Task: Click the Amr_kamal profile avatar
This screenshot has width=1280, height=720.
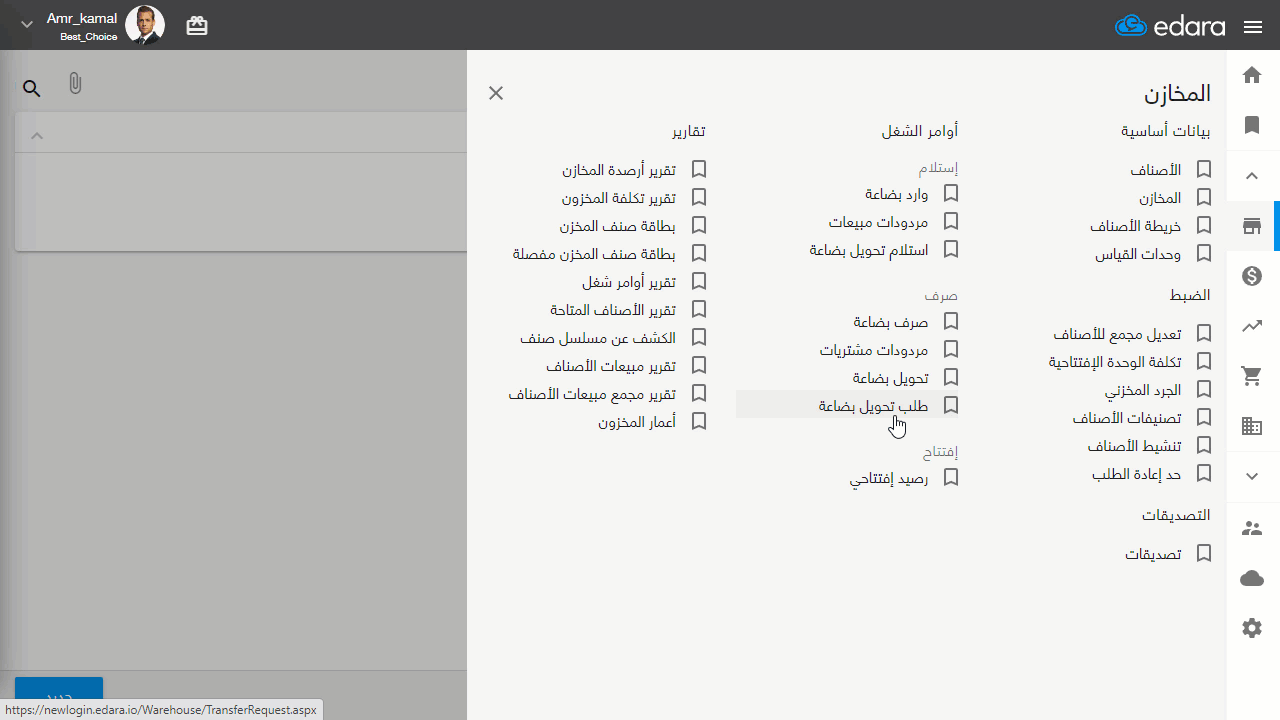Action: pyautogui.click(x=145, y=25)
